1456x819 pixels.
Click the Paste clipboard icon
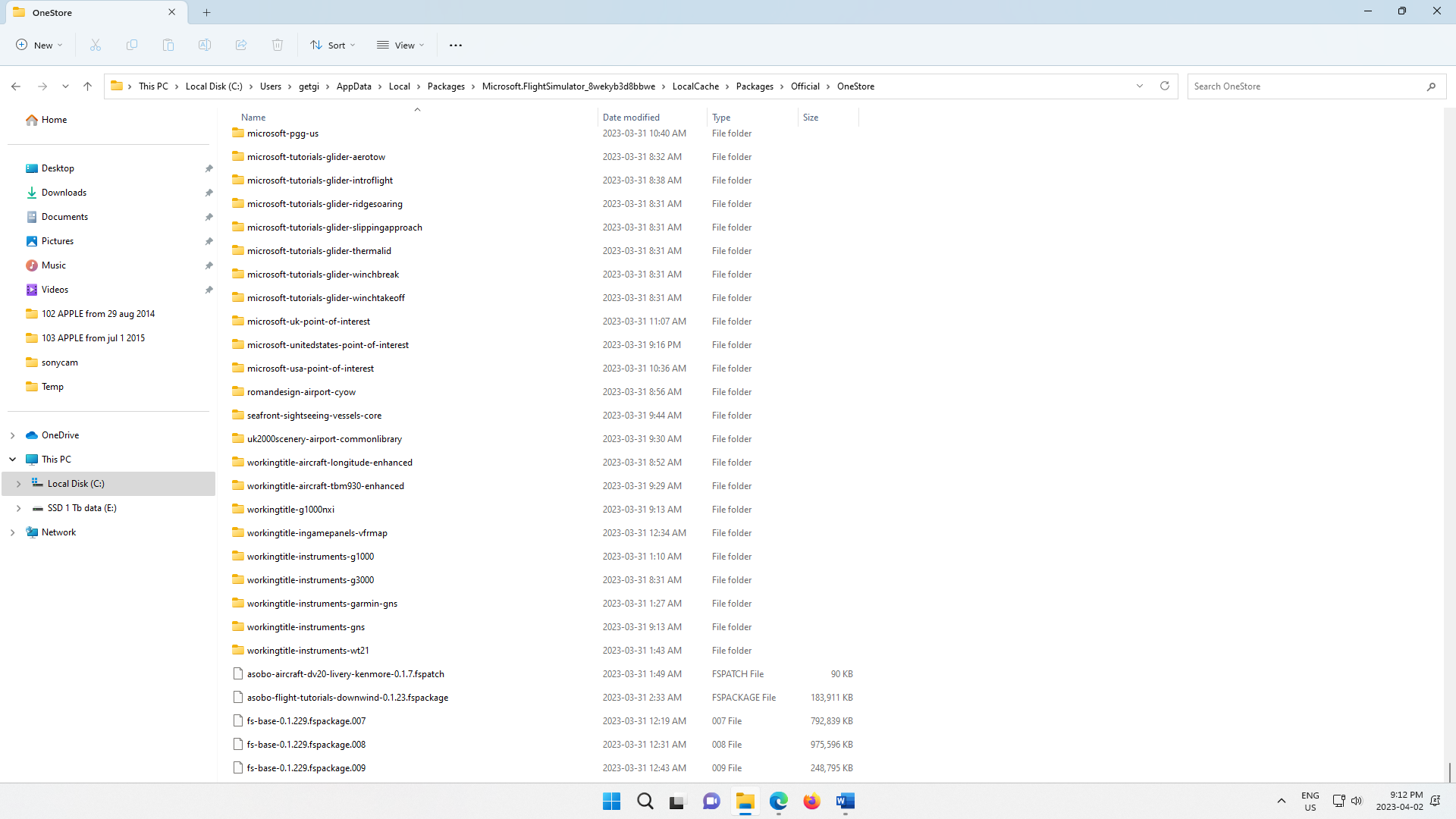[168, 45]
